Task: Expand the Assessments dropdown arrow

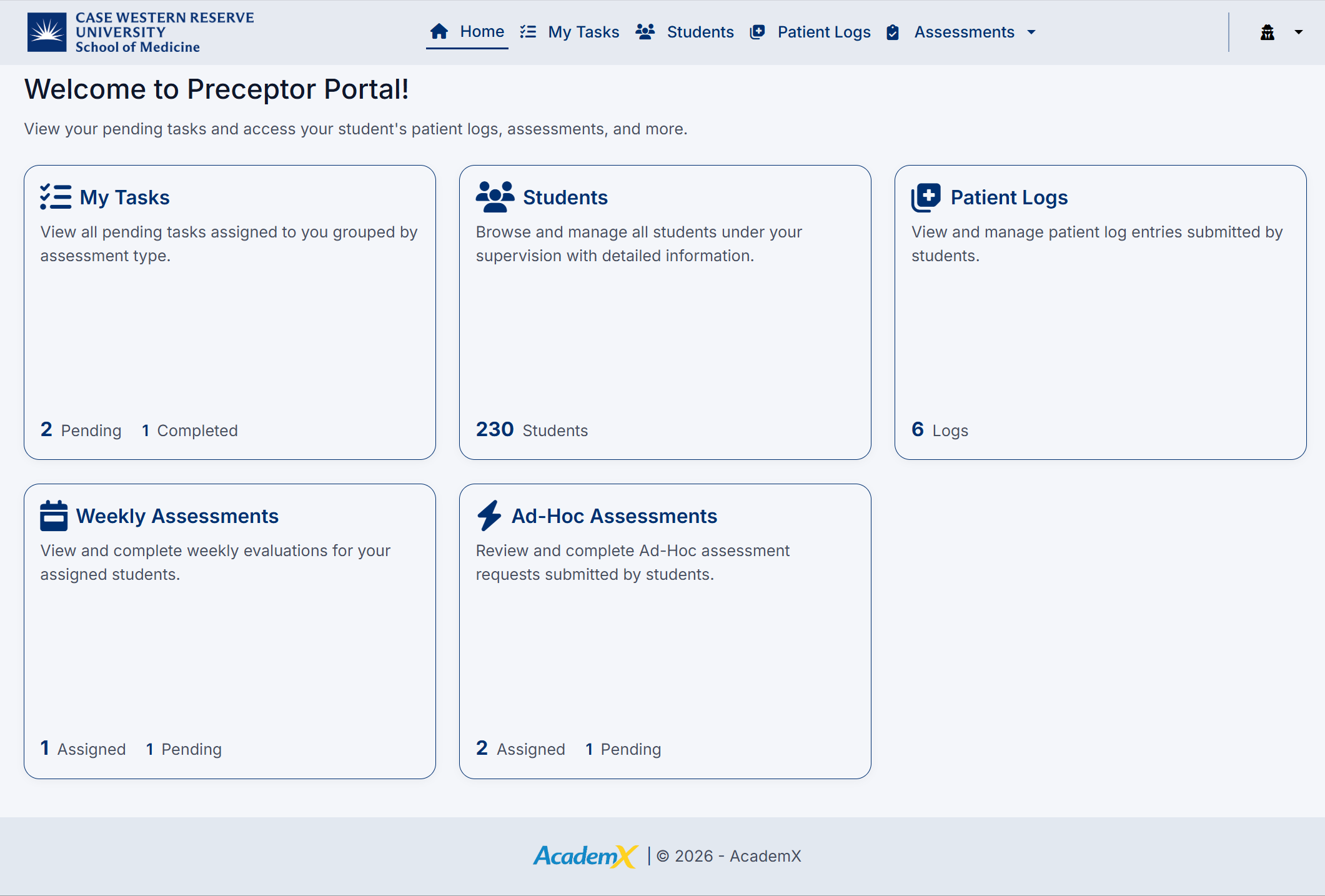Action: pyautogui.click(x=1031, y=32)
